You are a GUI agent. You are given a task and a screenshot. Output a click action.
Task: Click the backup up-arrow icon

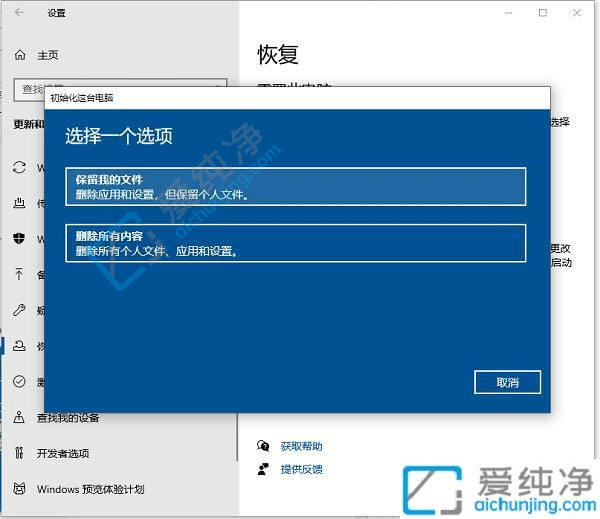tap(19, 274)
